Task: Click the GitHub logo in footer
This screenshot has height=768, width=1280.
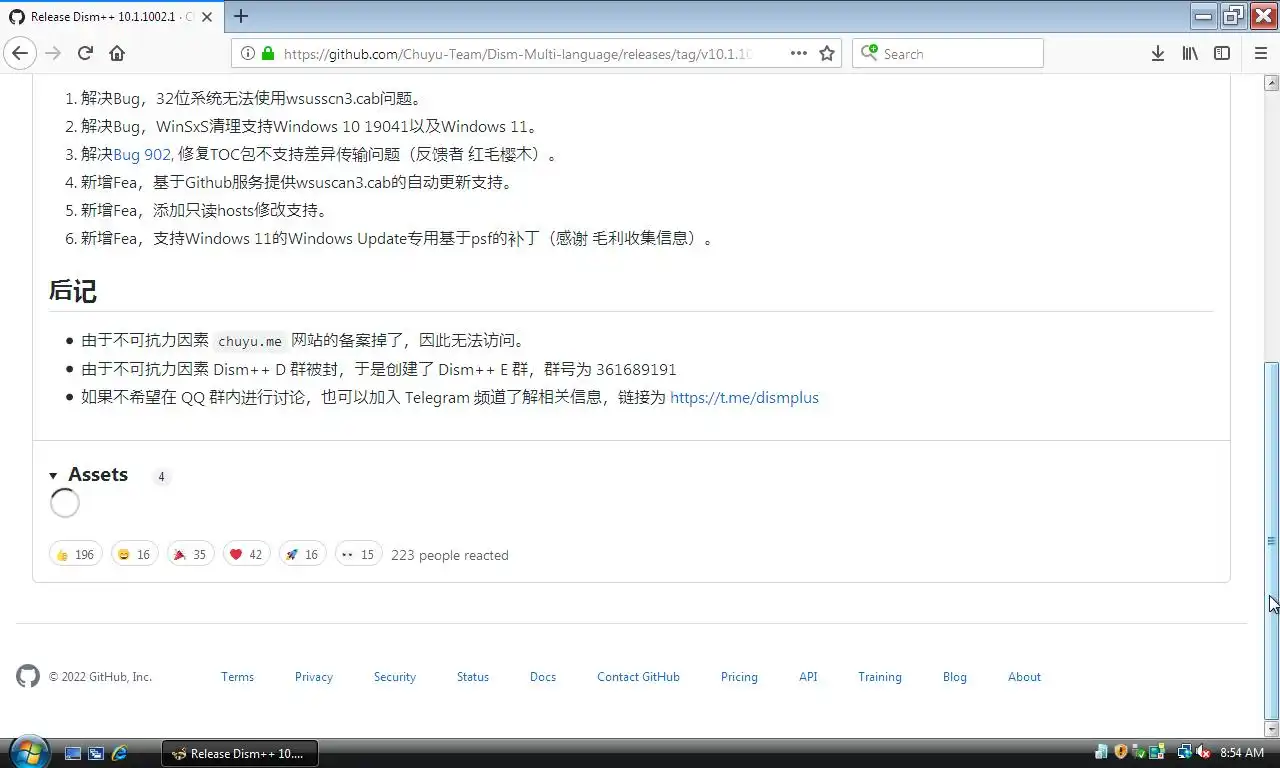Action: click(x=28, y=676)
